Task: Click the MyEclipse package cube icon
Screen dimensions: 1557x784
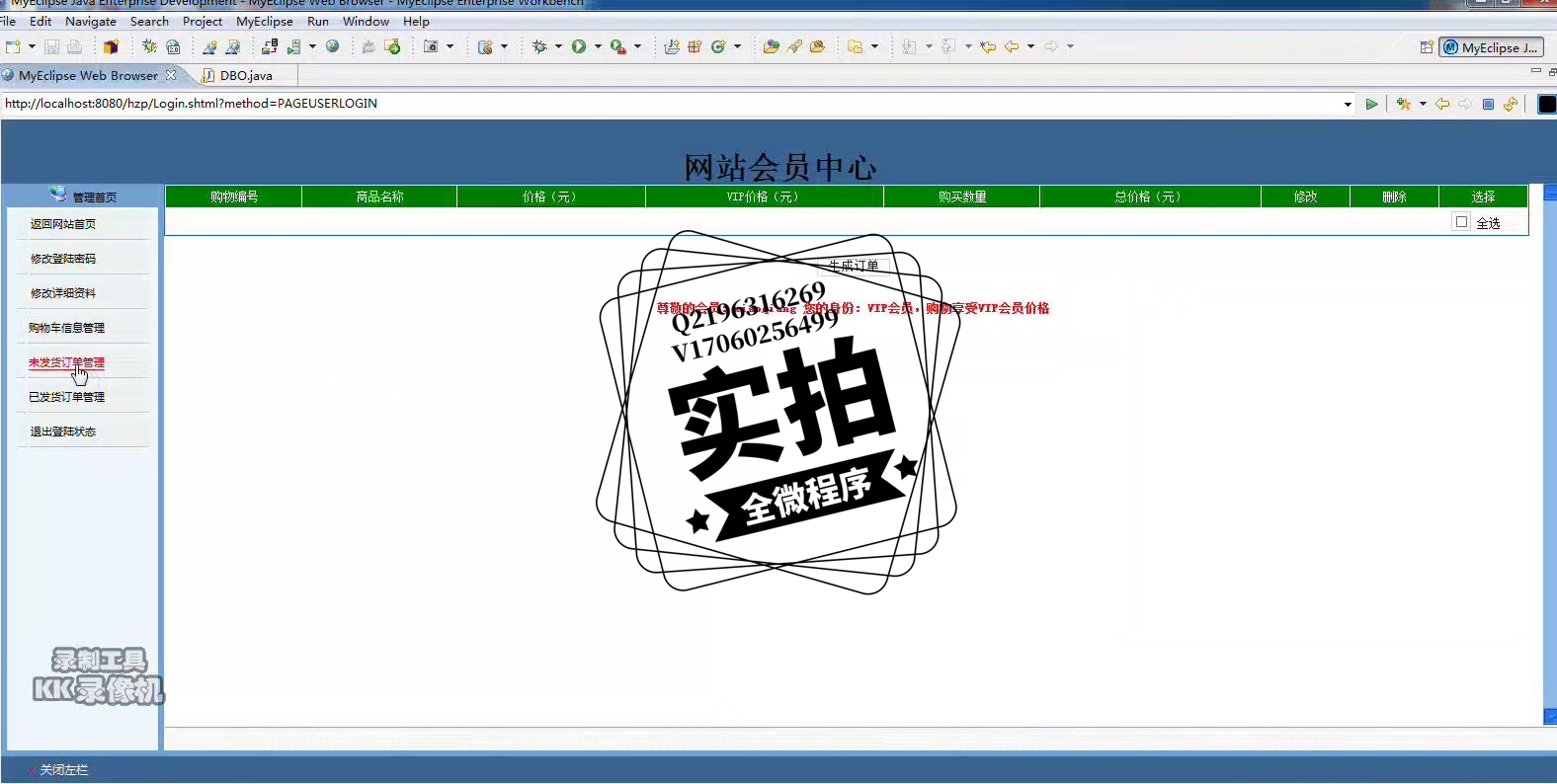Action: (x=111, y=46)
